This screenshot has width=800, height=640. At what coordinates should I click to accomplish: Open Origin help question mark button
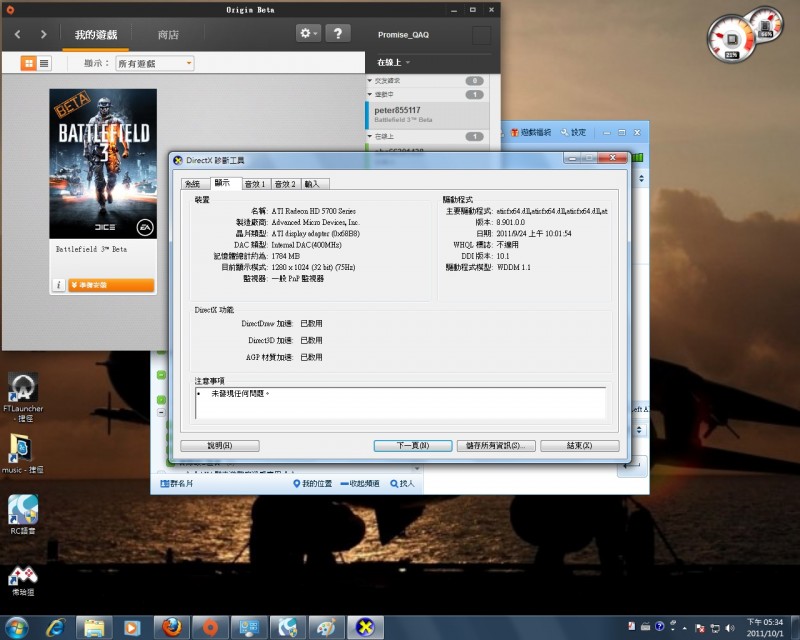(338, 33)
